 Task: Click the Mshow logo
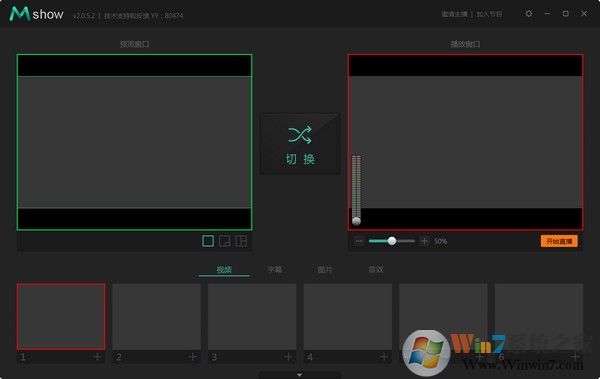point(37,14)
